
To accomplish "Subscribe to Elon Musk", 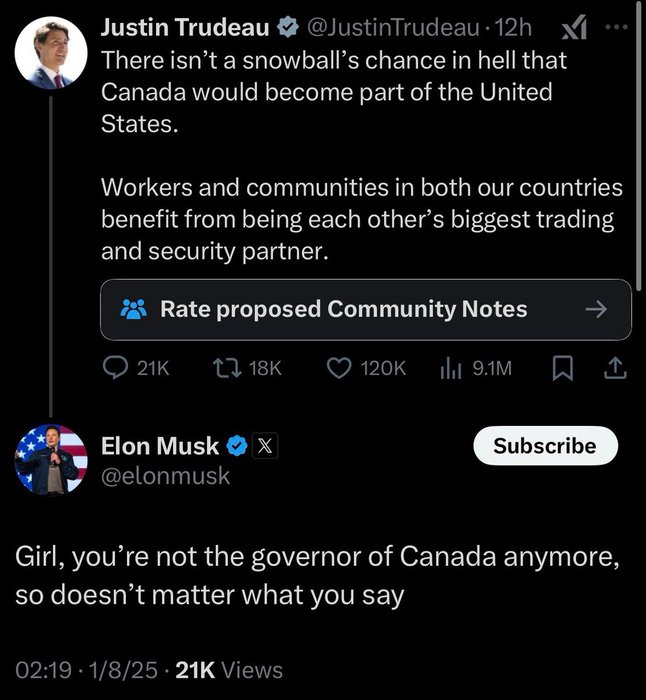I will click(x=544, y=446).
